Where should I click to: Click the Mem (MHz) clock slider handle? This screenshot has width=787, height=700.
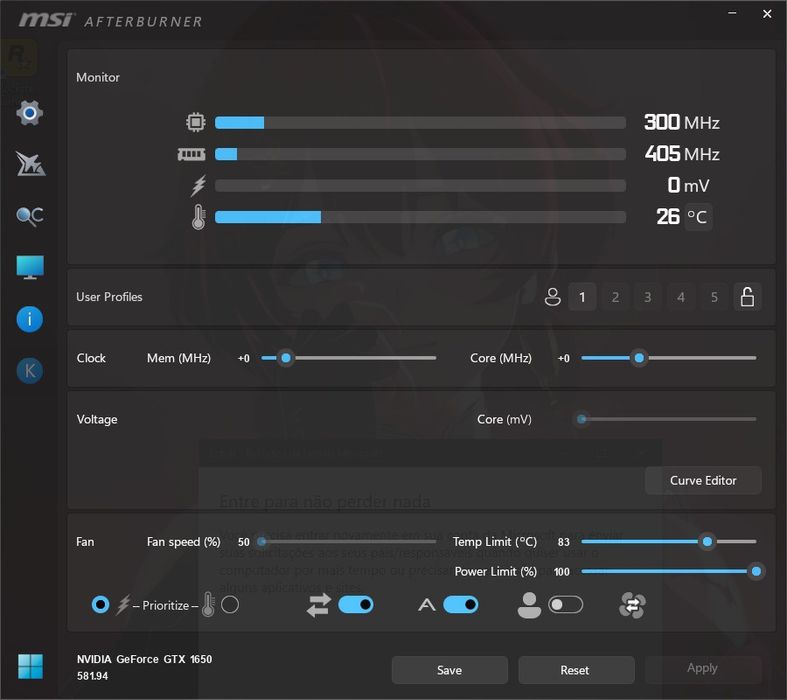pyautogui.click(x=286, y=358)
